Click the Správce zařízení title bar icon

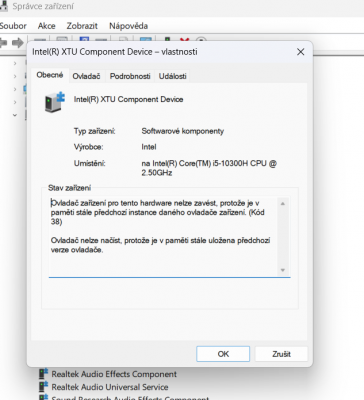point(4,6)
